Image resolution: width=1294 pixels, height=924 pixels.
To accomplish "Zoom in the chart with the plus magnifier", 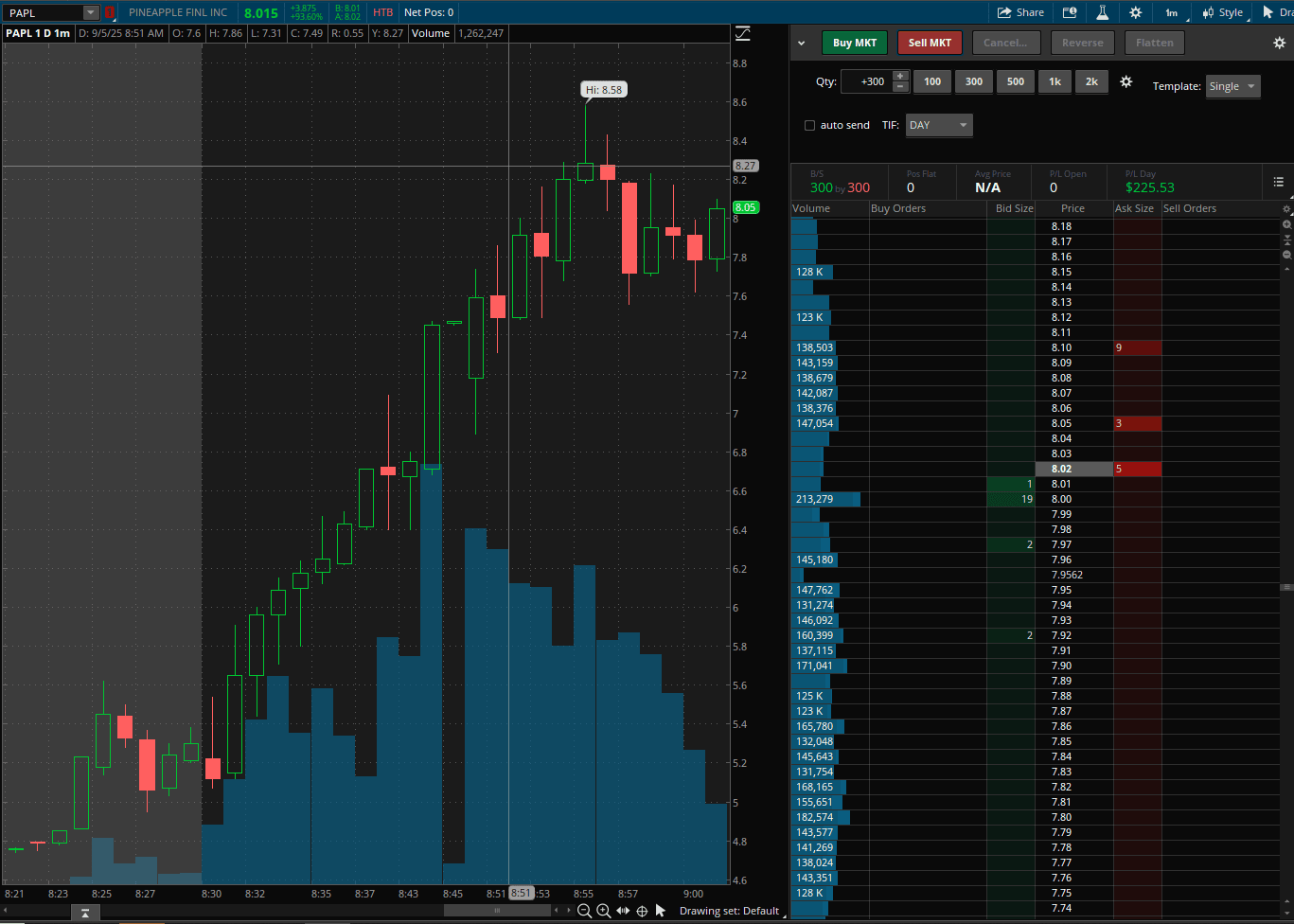I will point(603,911).
